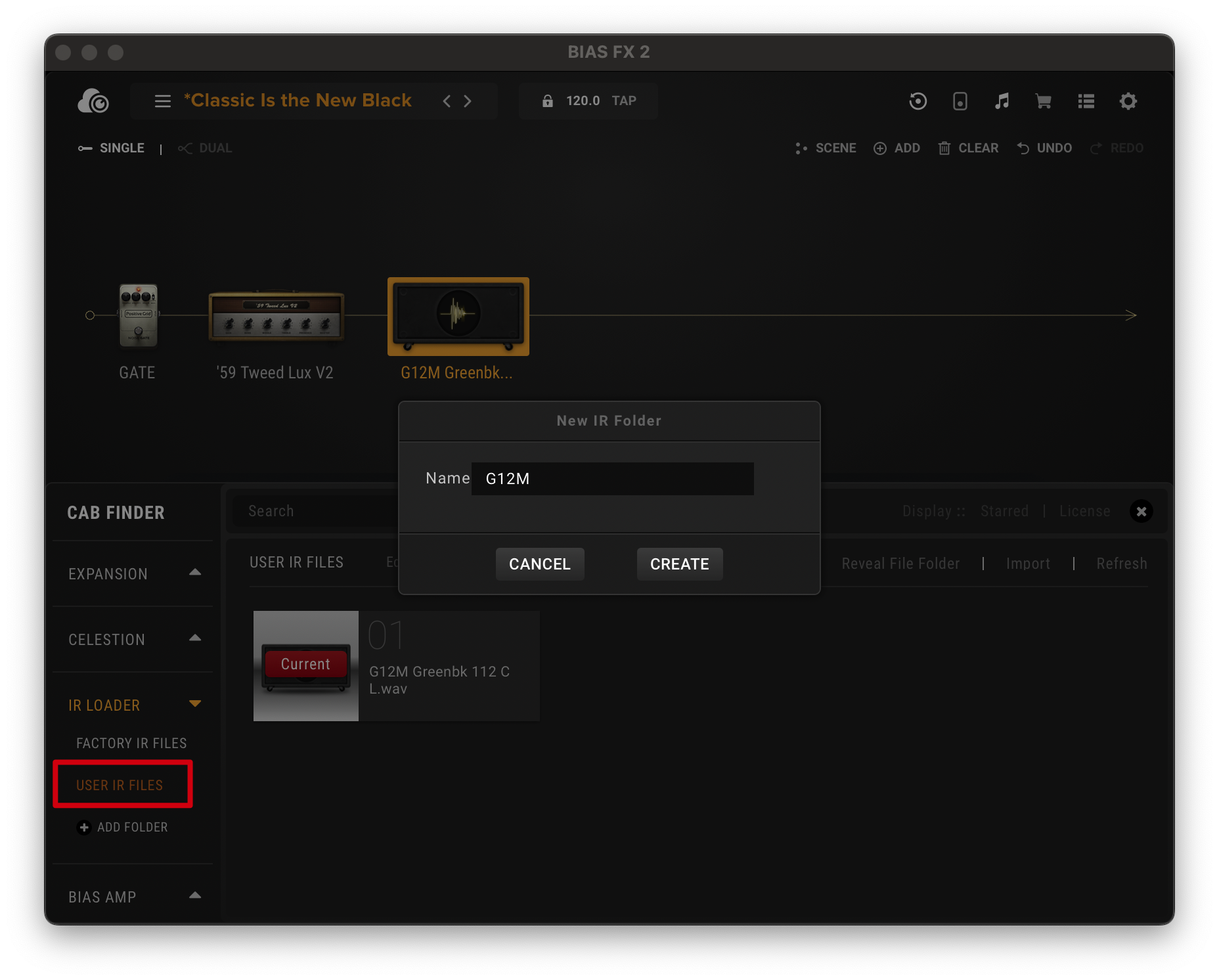
Task: Switch to DUAL signal path
Action: pyautogui.click(x=205, y=148)
